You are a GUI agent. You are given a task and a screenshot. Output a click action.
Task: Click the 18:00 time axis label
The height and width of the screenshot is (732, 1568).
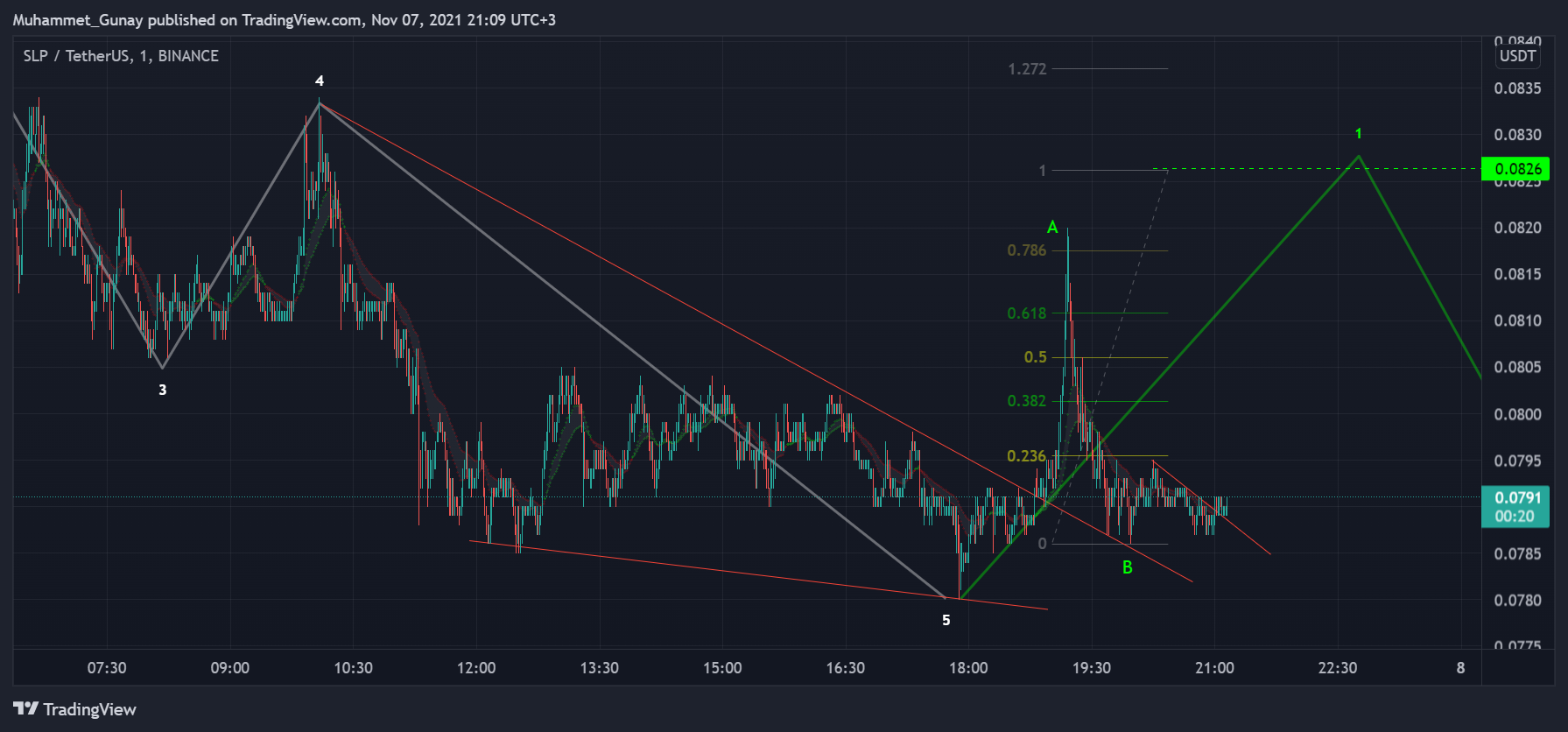pos(968,668)
